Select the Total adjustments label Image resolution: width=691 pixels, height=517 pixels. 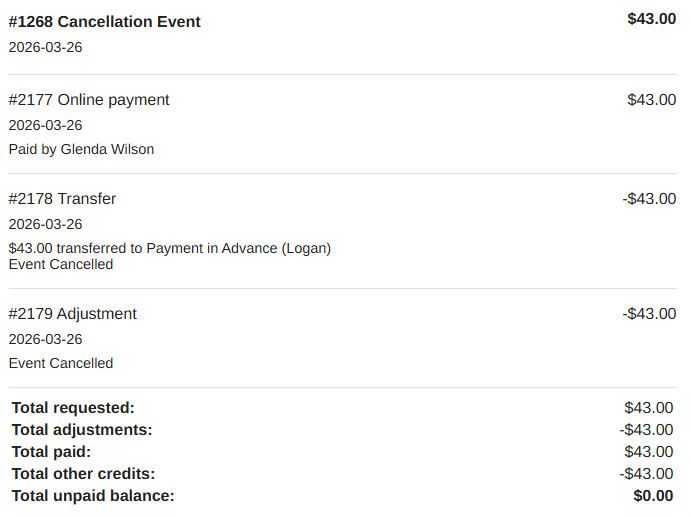click(x=82, y=430)
